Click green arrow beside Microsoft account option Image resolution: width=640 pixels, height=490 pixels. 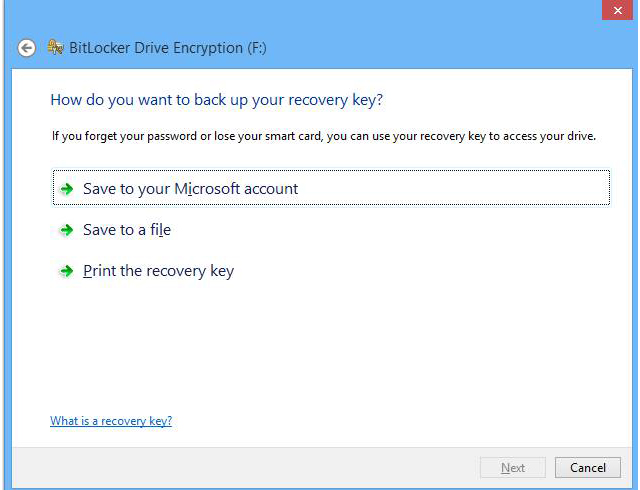(x=67, y=189)
